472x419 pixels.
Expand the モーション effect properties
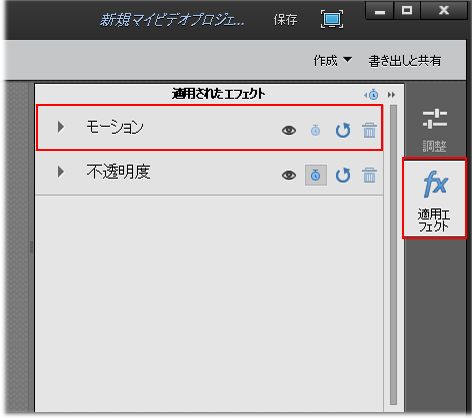coord(61,127)
